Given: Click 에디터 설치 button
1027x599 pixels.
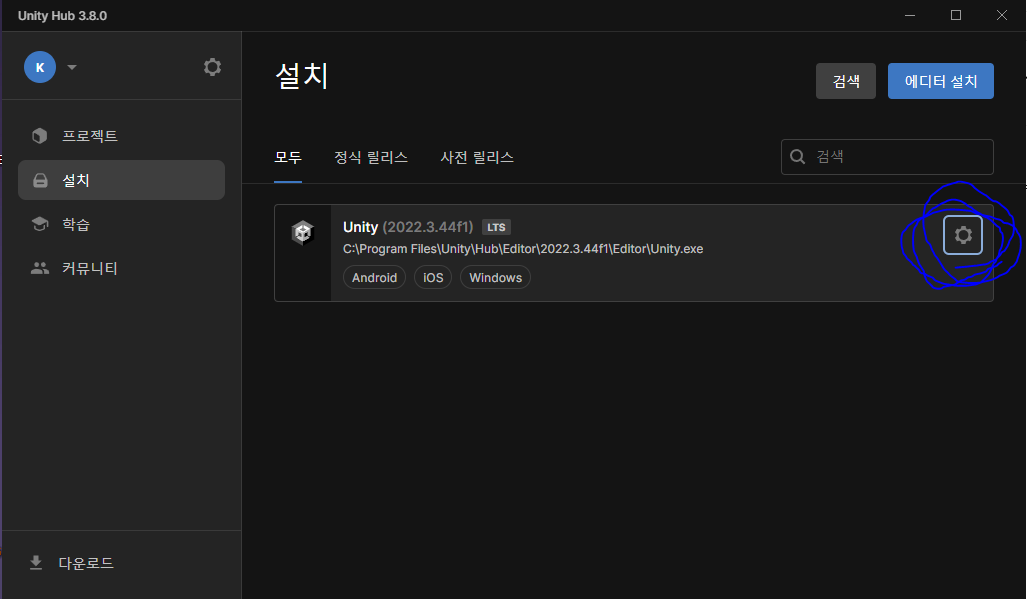Looking at the screenshot, I should click(x=941, y=81).
